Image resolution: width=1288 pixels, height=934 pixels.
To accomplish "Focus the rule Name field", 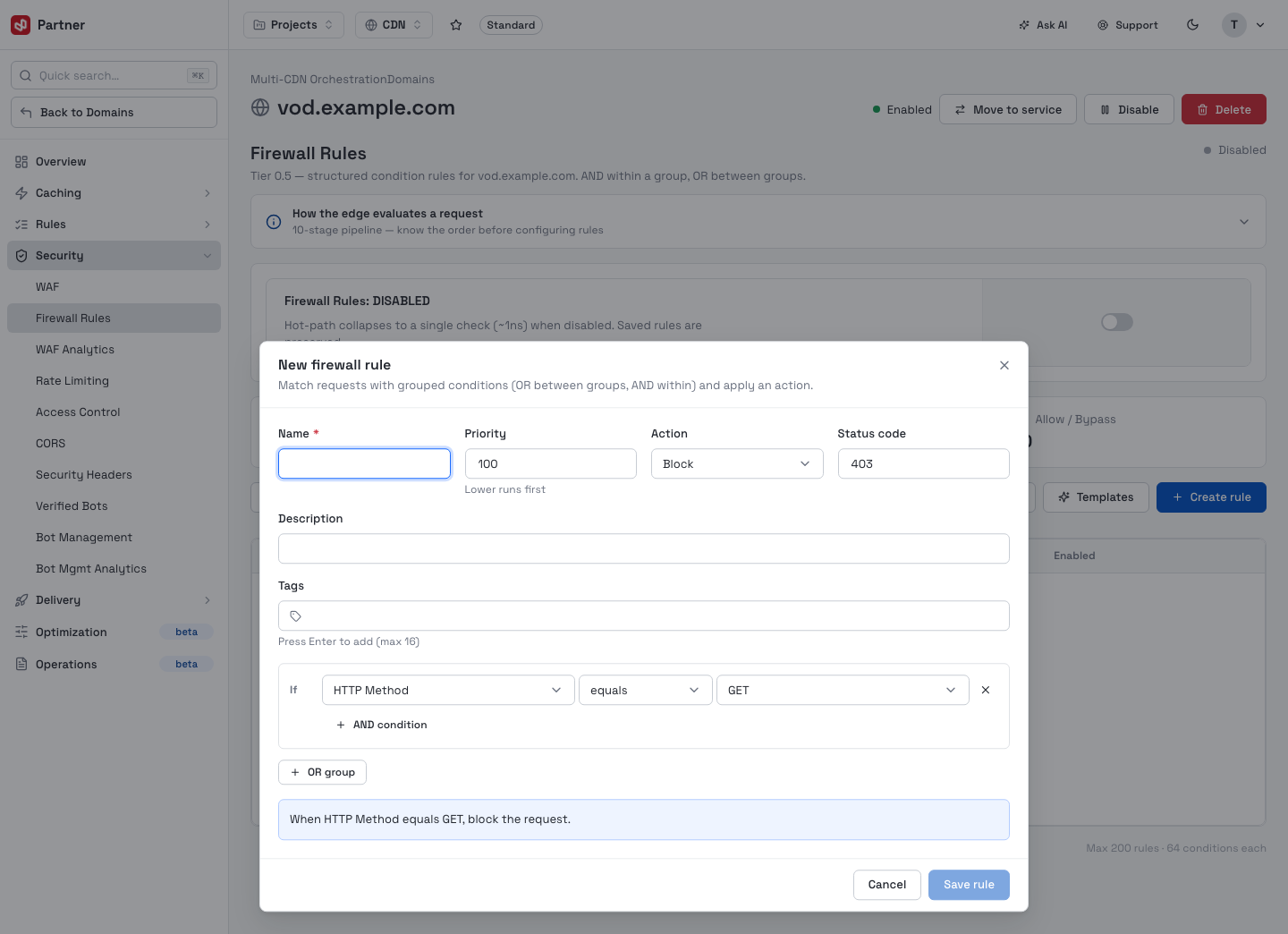I will click(364, 463).
